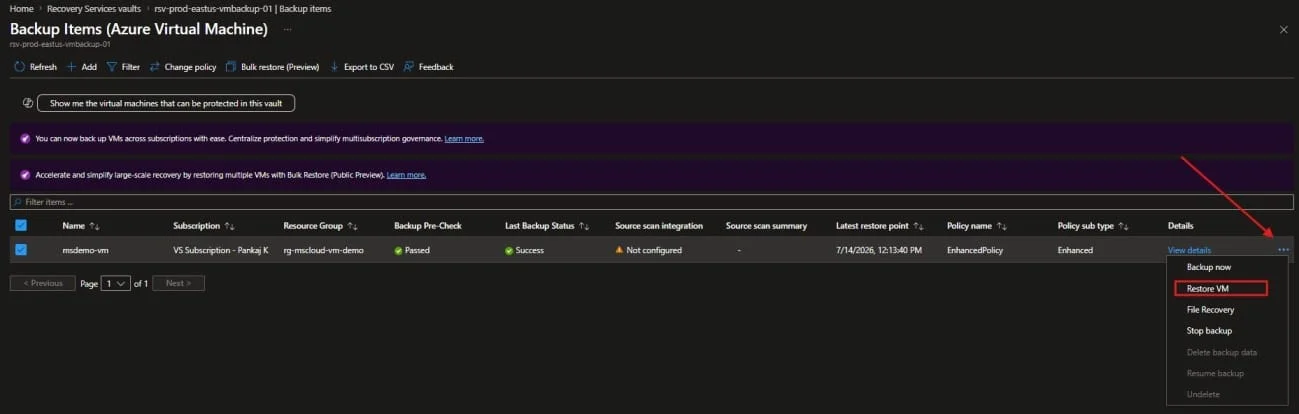The height and width of the screenshot is (414, 1299).
Task: Choose Stop backup from context menu
Action: [x=1209, y=331]
